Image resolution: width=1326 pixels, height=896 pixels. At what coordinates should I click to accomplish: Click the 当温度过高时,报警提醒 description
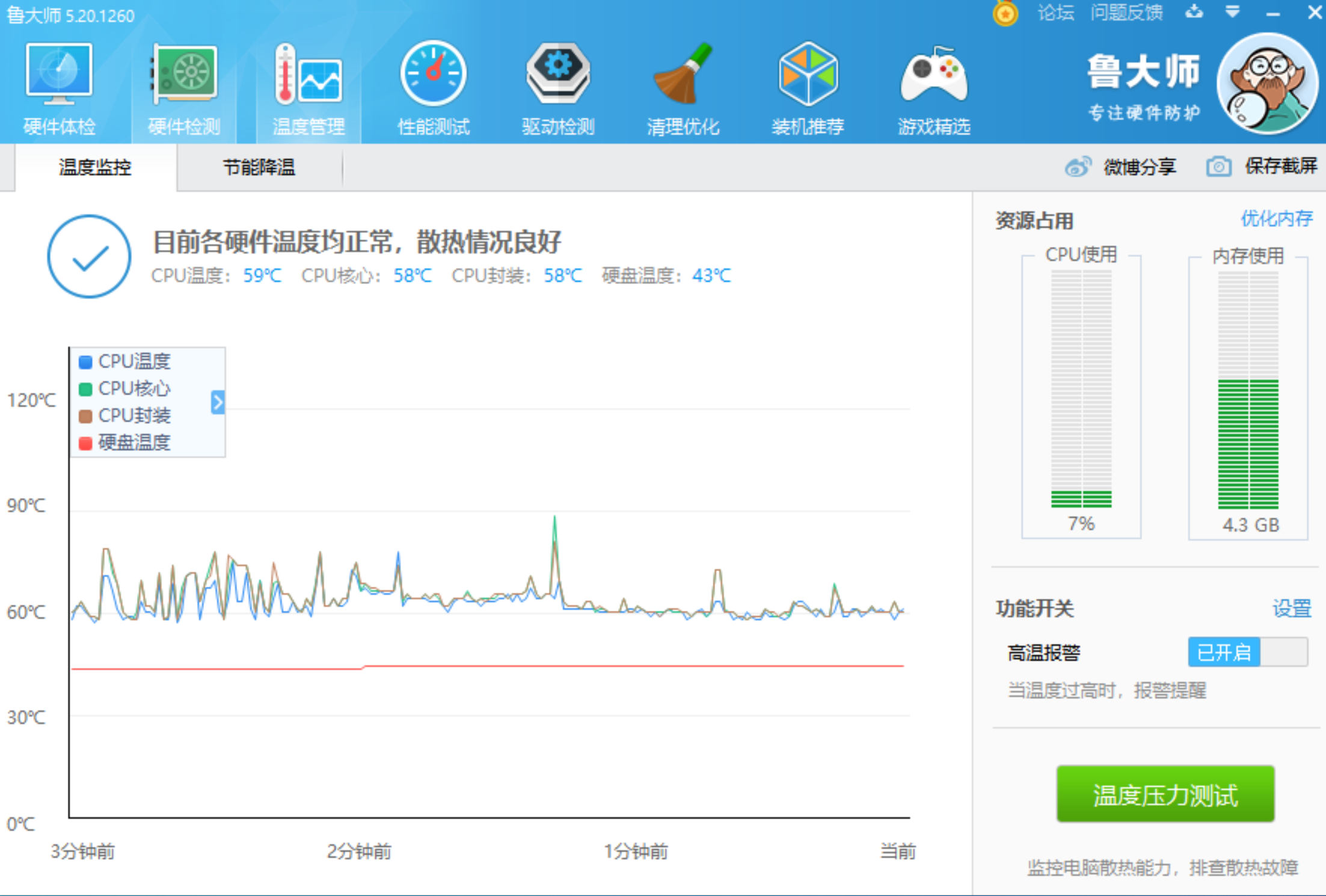tap(1107, 690)
